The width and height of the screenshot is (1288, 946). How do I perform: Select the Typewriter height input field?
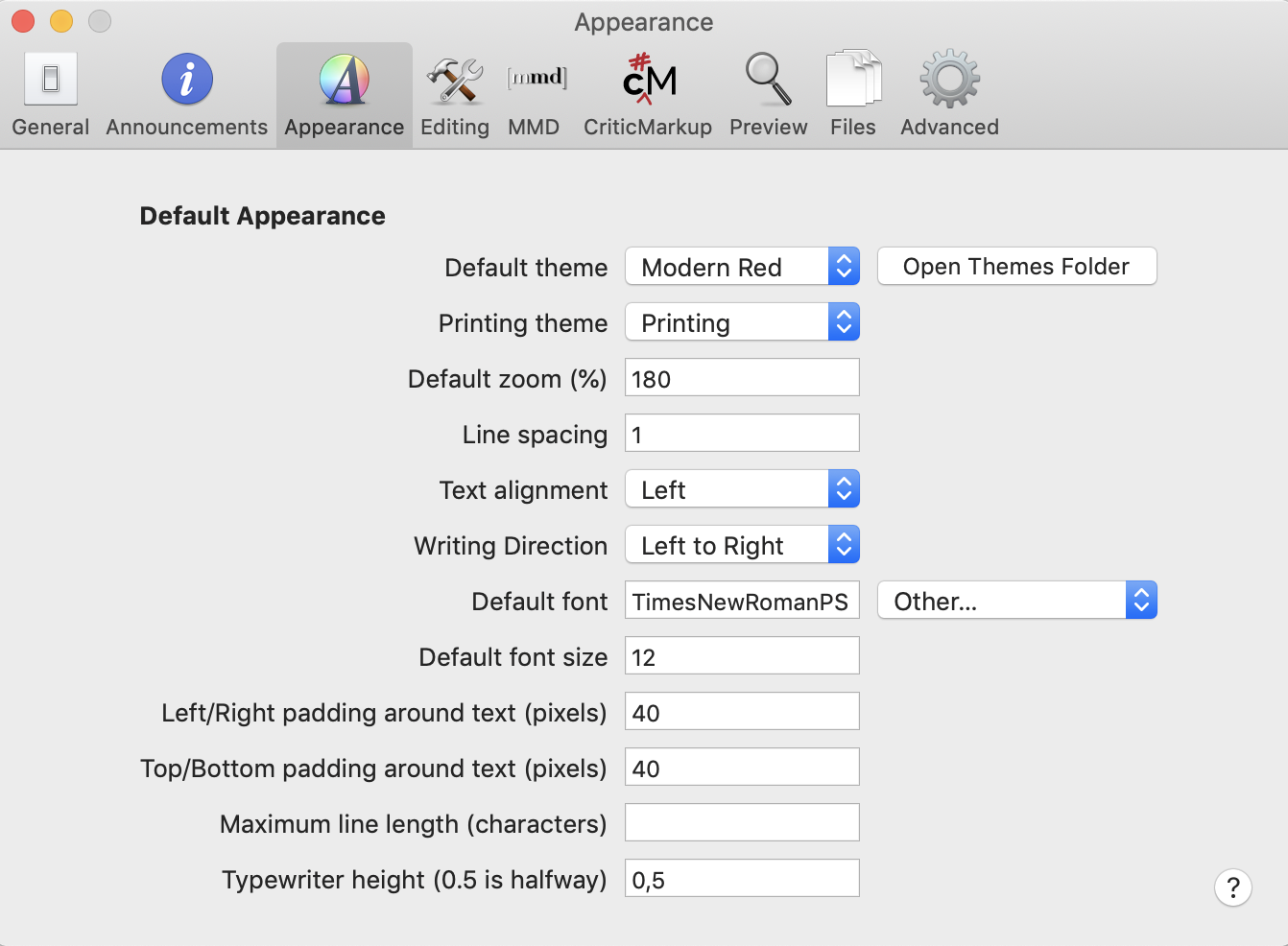pos(742,879)
